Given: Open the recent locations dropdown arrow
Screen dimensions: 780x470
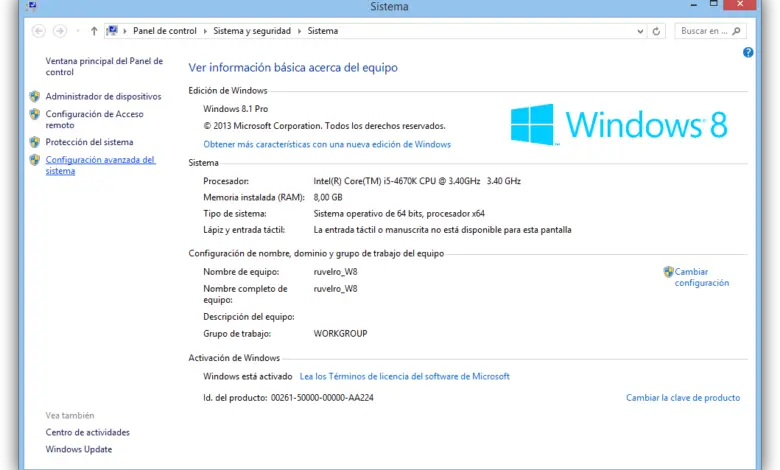Looking at the screenshot, I should point(78,31).
